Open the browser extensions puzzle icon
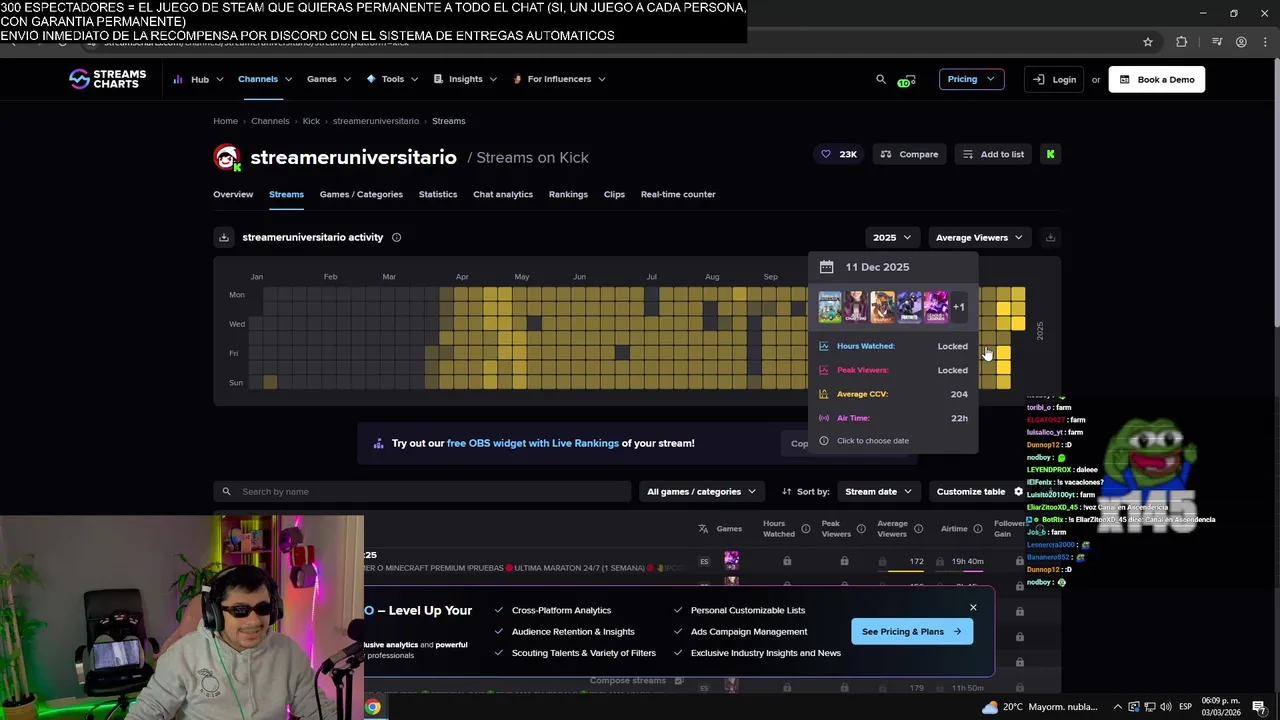Viewport: 1280px width, 720px height. [x=1182, y=42]
